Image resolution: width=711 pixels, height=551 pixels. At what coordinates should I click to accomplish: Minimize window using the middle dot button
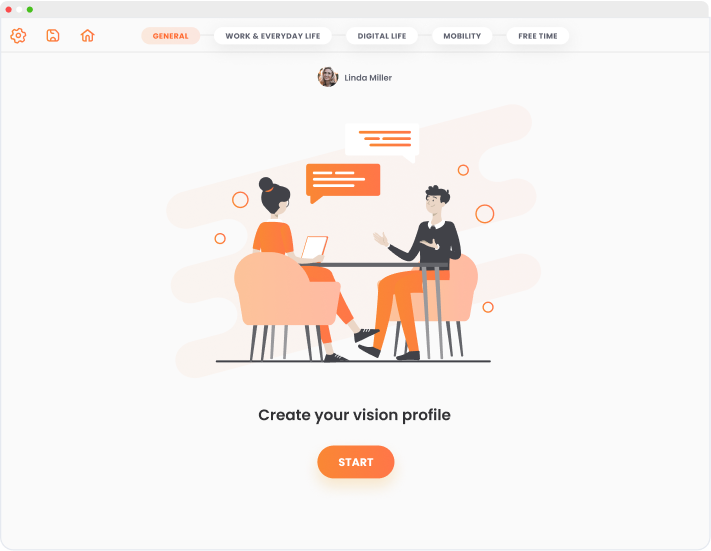(19, 10)
